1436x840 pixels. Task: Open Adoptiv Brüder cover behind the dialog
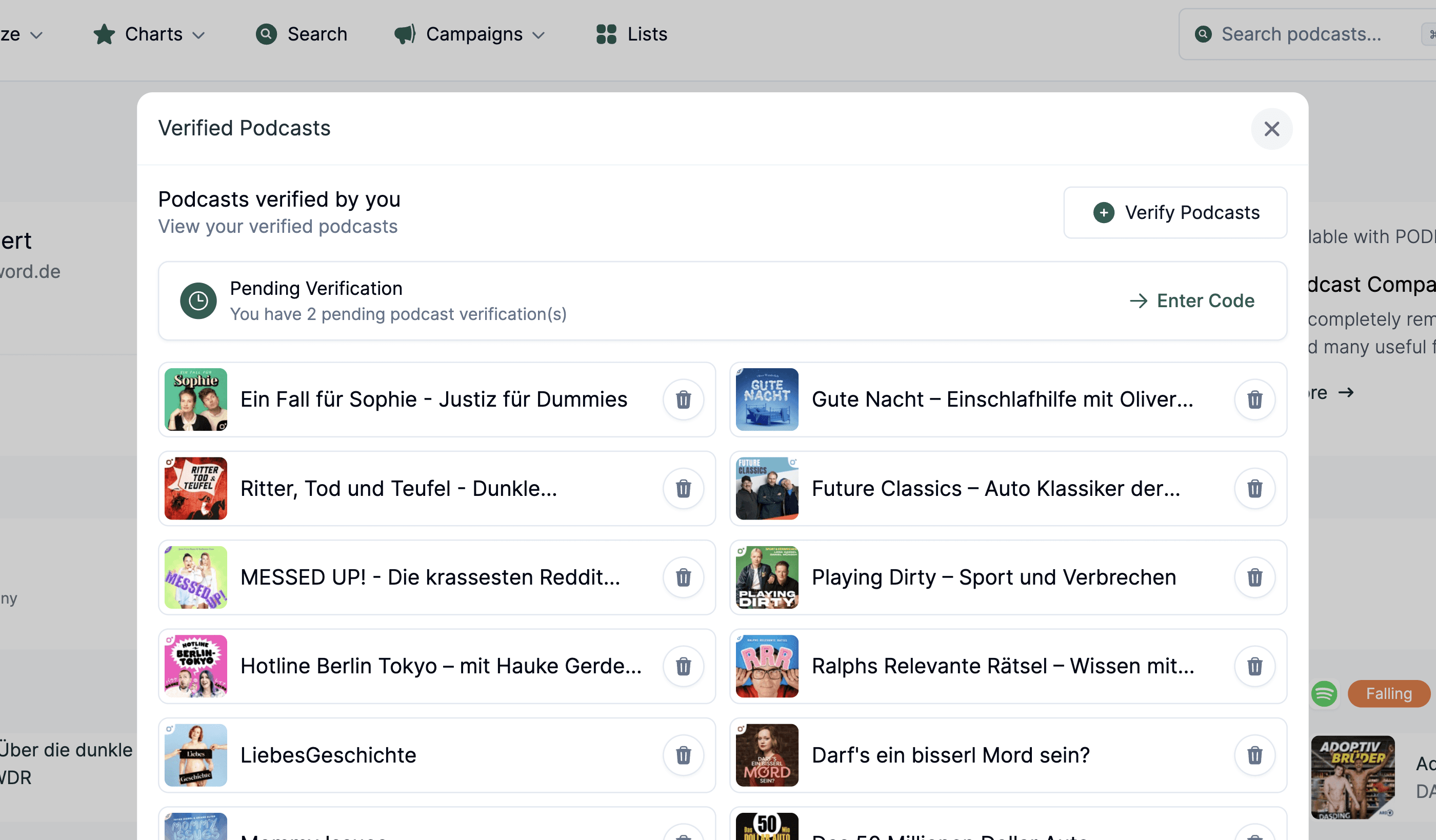click(x=1353, y=777)
